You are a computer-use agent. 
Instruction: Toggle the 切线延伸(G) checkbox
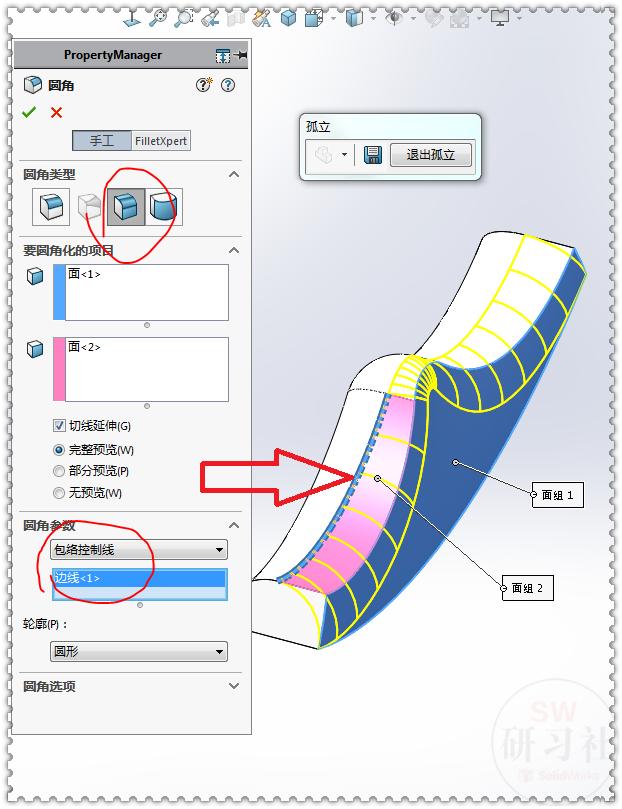59,426
